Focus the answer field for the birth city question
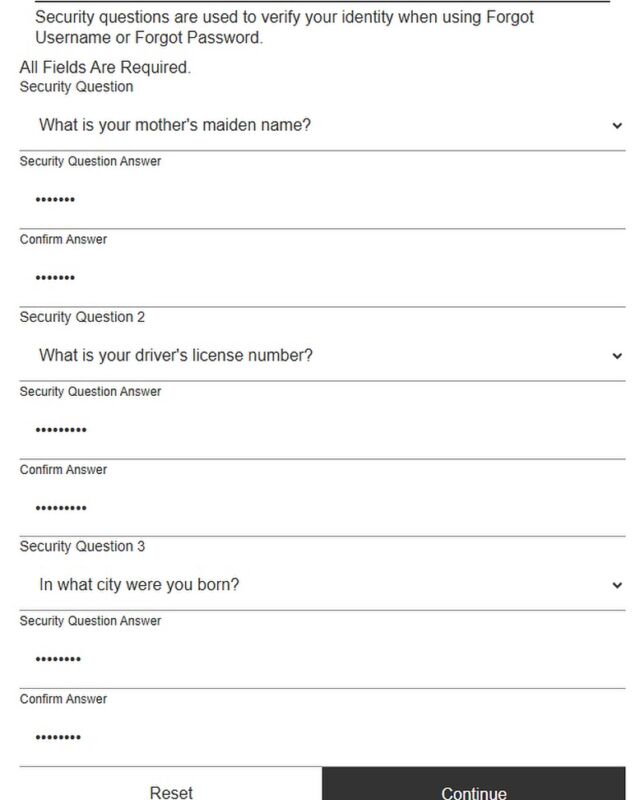The image size is (640, 800). tap(320, 659)
